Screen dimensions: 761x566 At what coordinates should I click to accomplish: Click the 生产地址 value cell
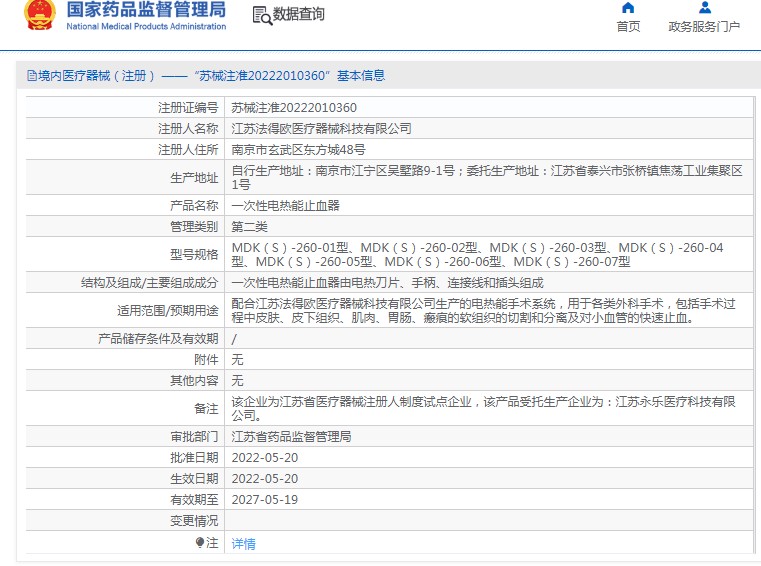click(489, 177)
